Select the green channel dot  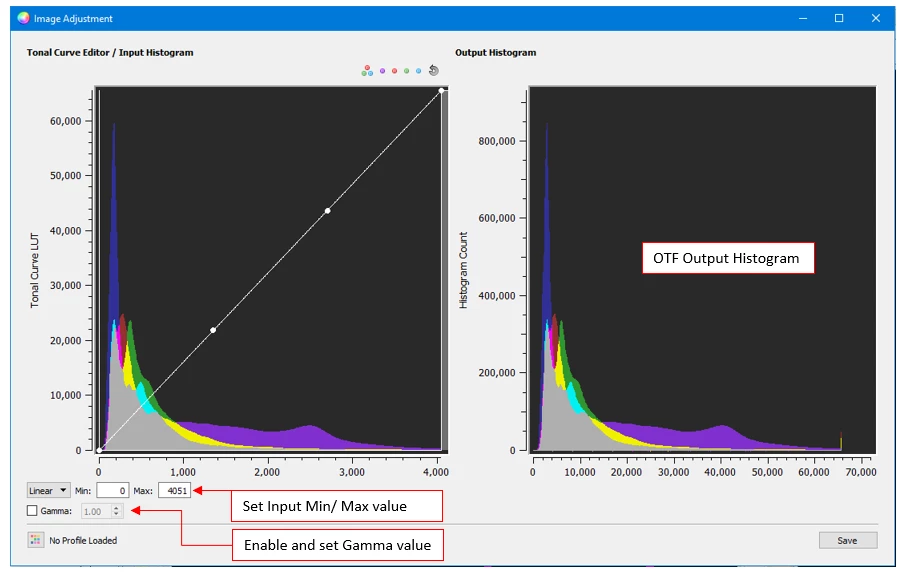click(407, 71)
